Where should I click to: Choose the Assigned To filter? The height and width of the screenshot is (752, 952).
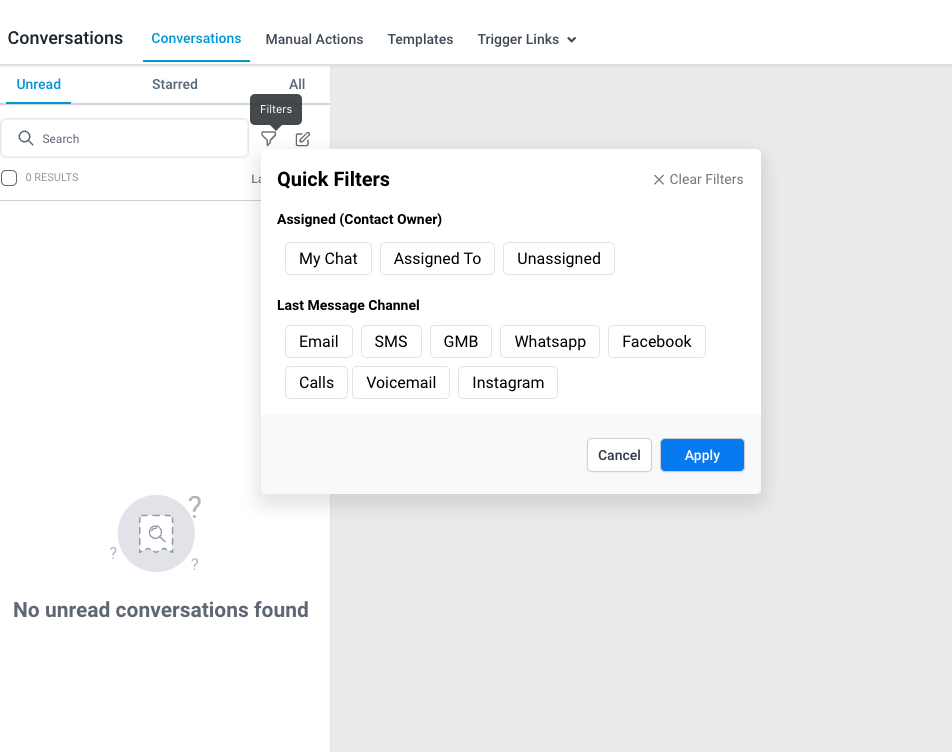click(437, 258)
